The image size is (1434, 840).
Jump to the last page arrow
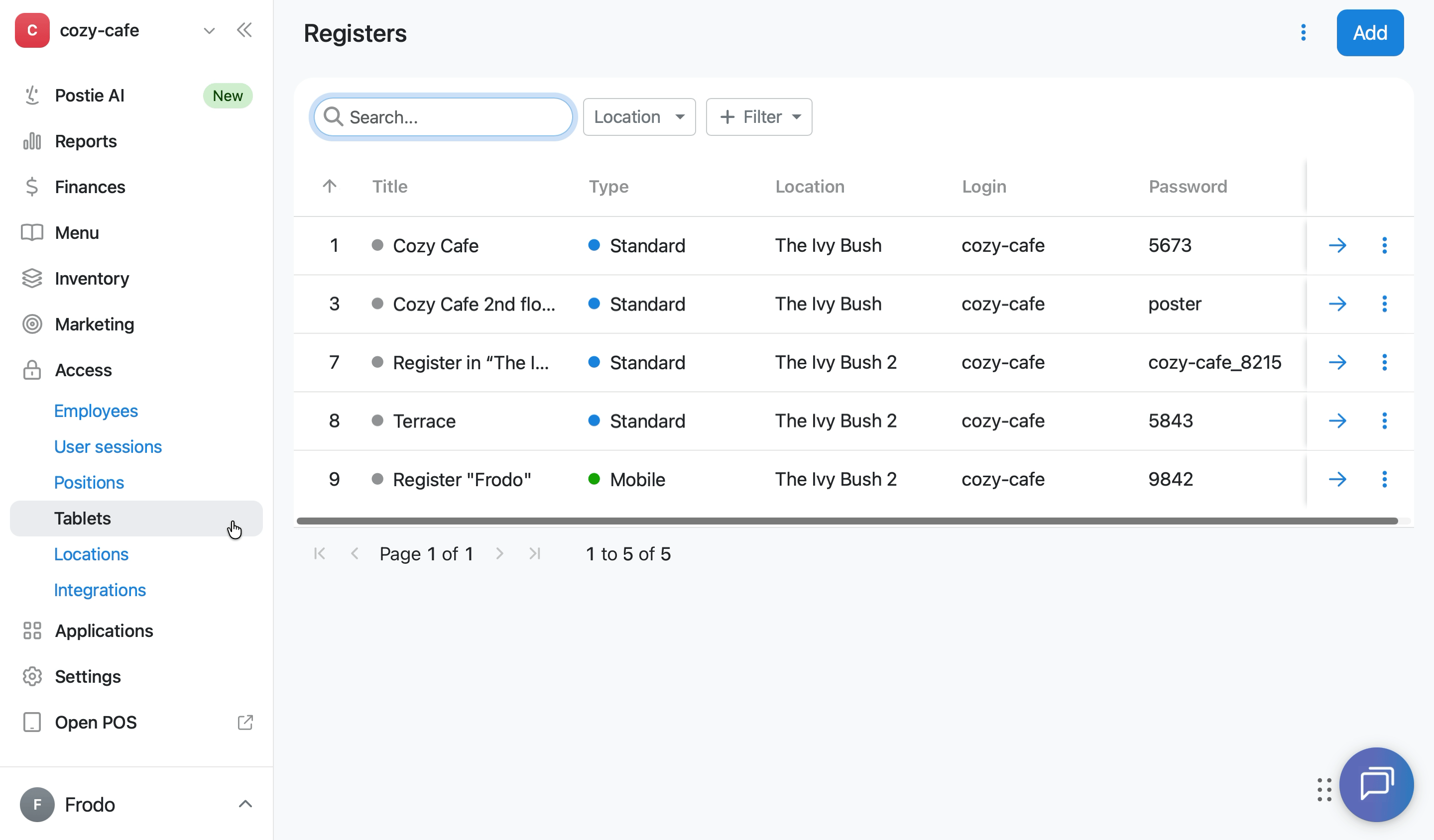(534, 553)
